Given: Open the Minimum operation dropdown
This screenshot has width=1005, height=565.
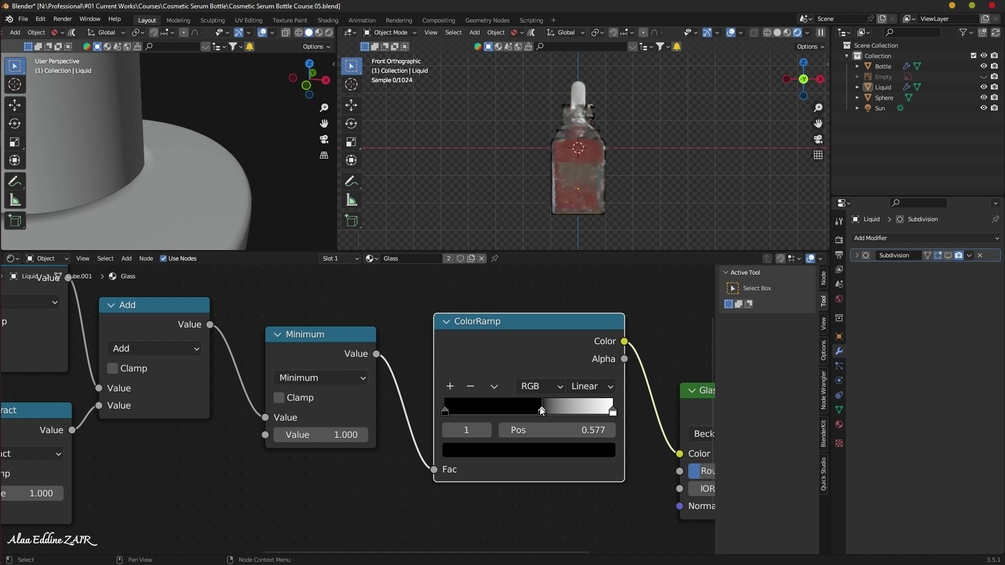Looking at the screenshot, I should [321, 378].
